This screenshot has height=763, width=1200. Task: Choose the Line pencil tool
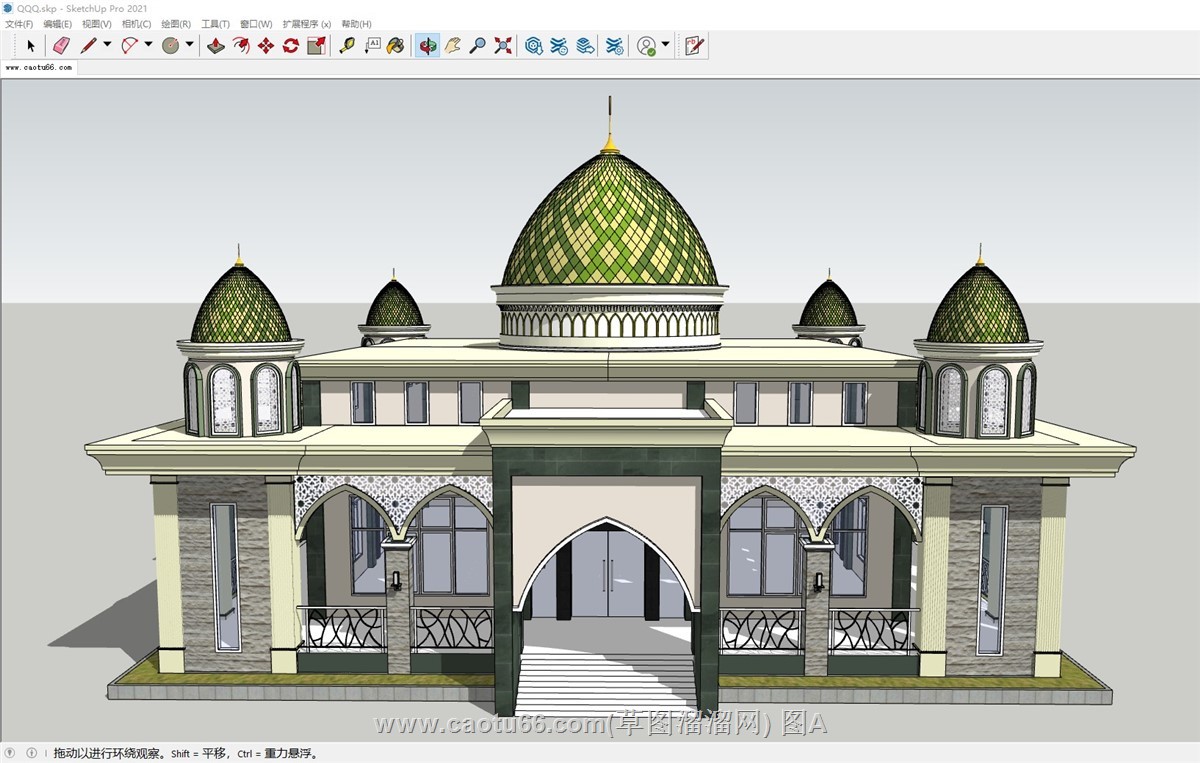tap(88, 45)
